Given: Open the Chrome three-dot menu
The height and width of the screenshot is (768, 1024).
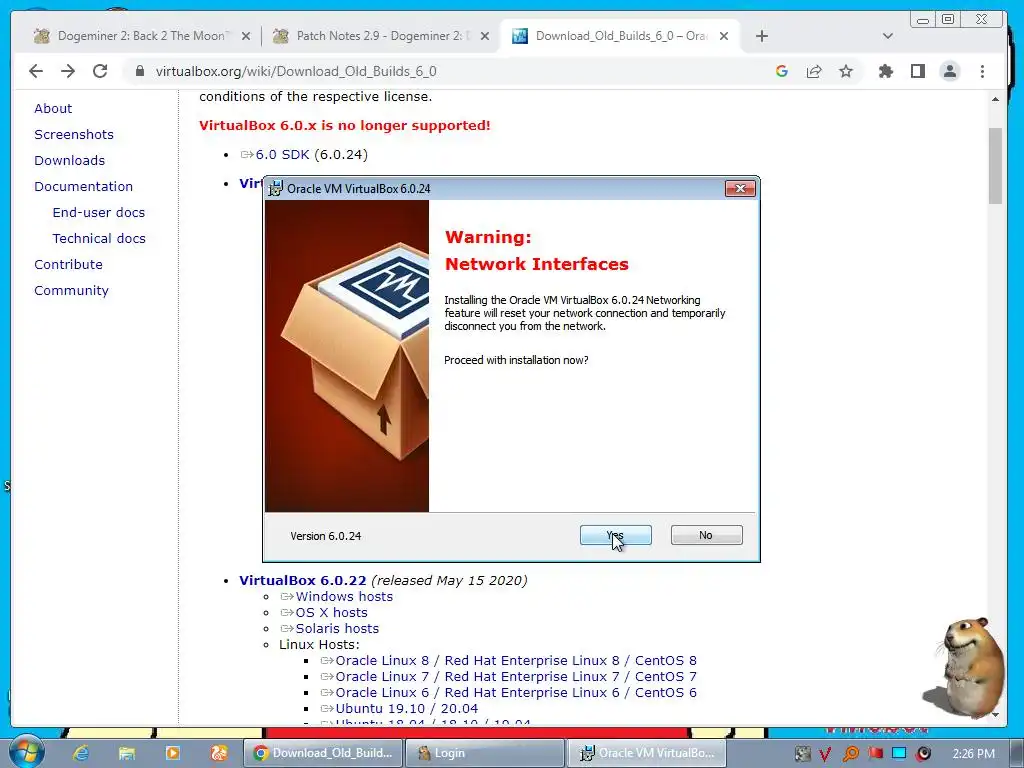Looking at the screenshot, I should tap(982, 71).
